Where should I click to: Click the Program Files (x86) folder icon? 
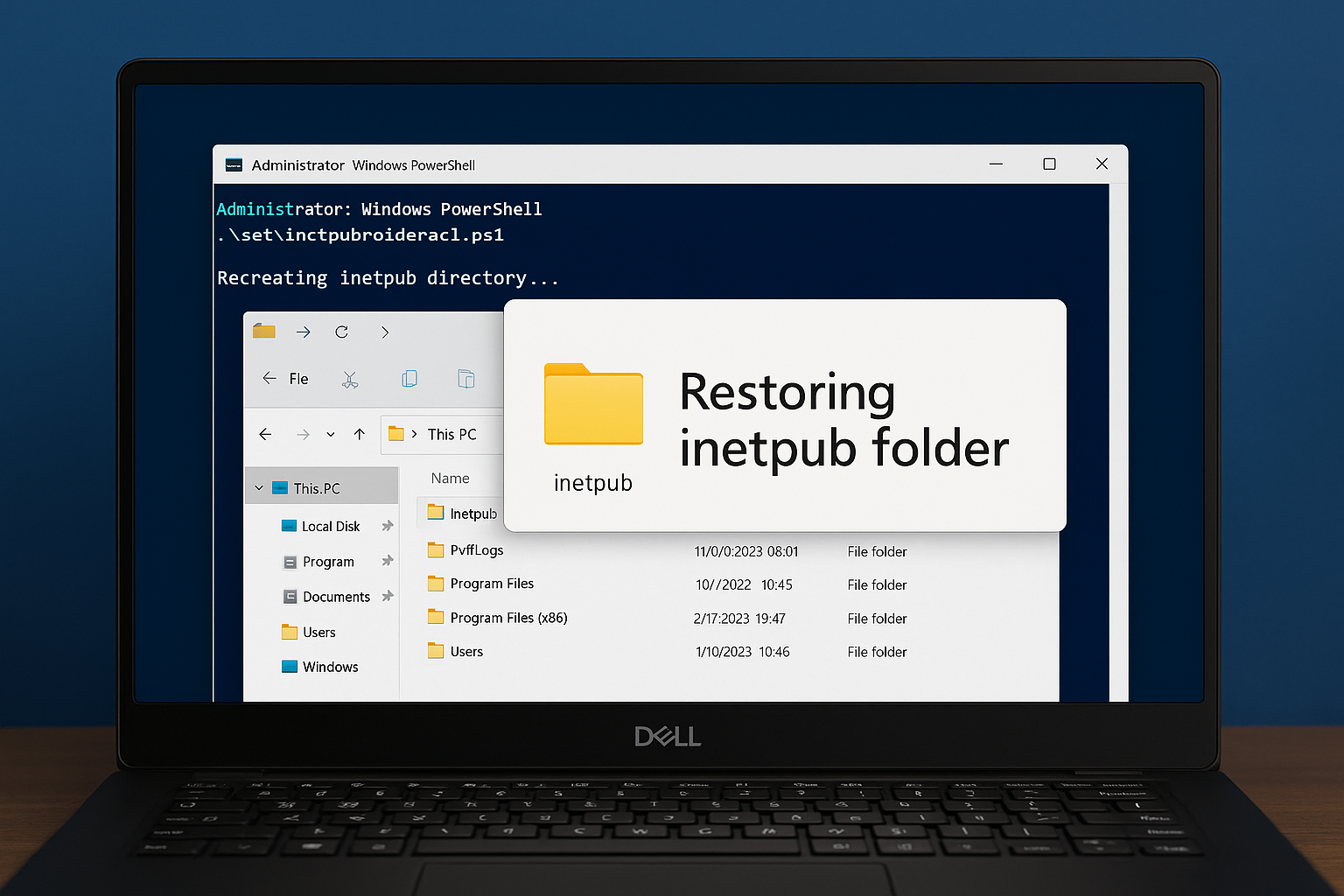[x=436, y=617]
